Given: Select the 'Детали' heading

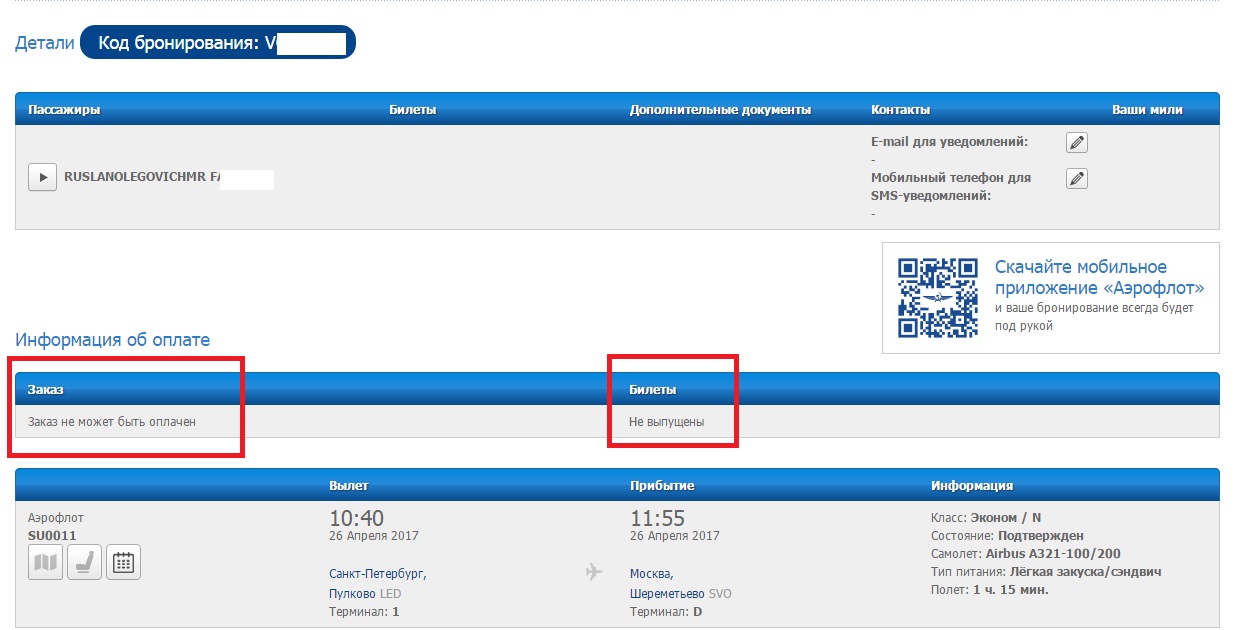Looking at the screenshot, I should [x=44, y=43].
